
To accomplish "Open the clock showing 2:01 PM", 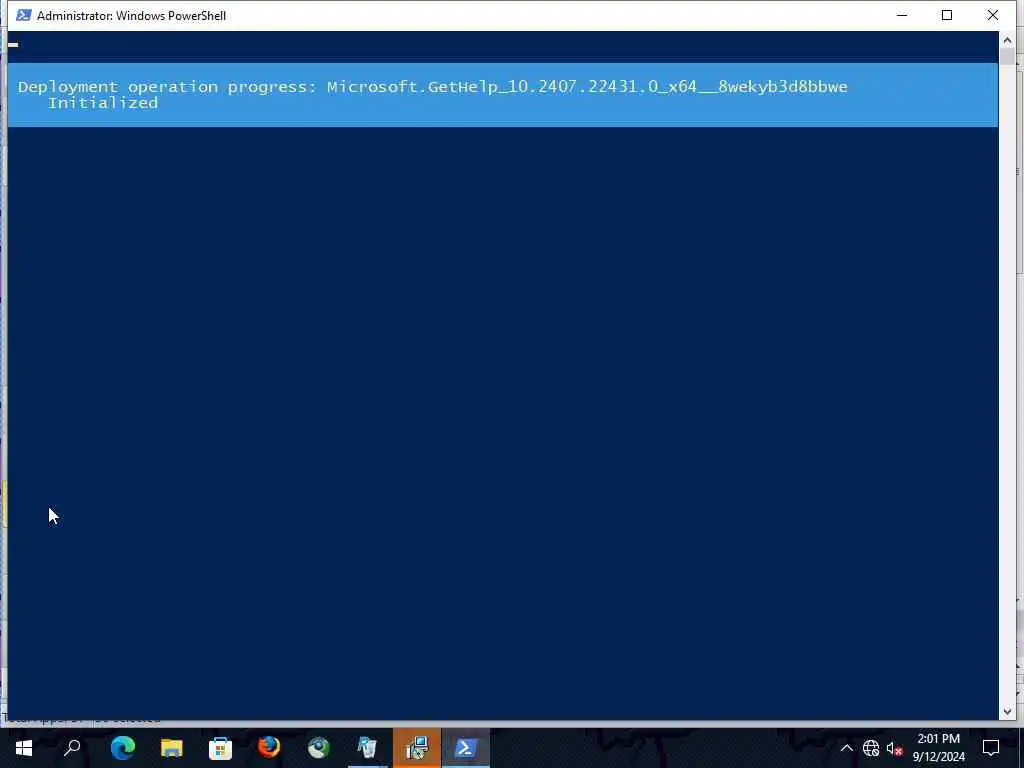I will pos(938,748).
